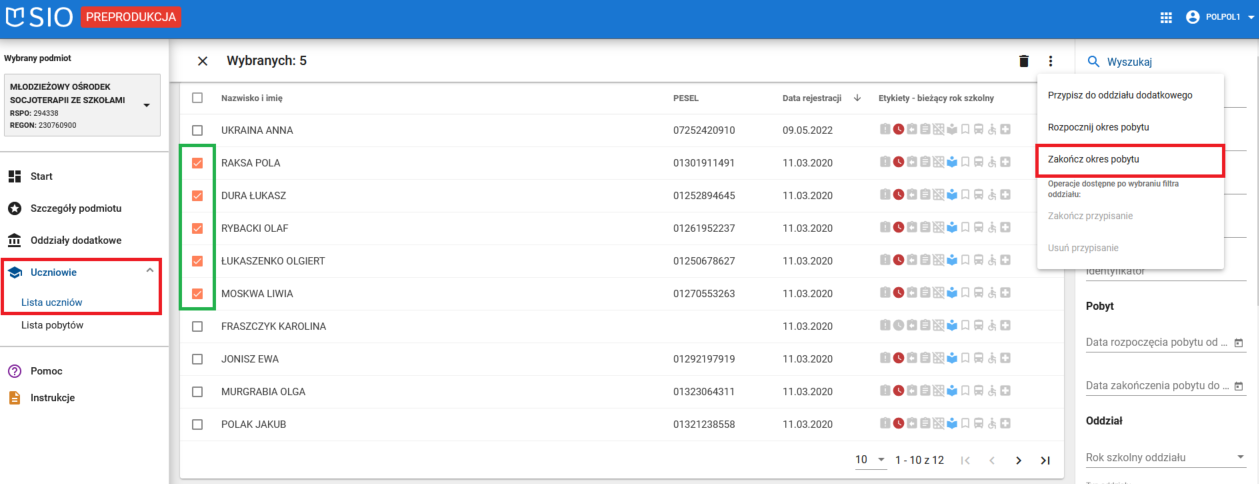
Task: Open Lista pobytów in the sidebar
Action: click(51, 325)
